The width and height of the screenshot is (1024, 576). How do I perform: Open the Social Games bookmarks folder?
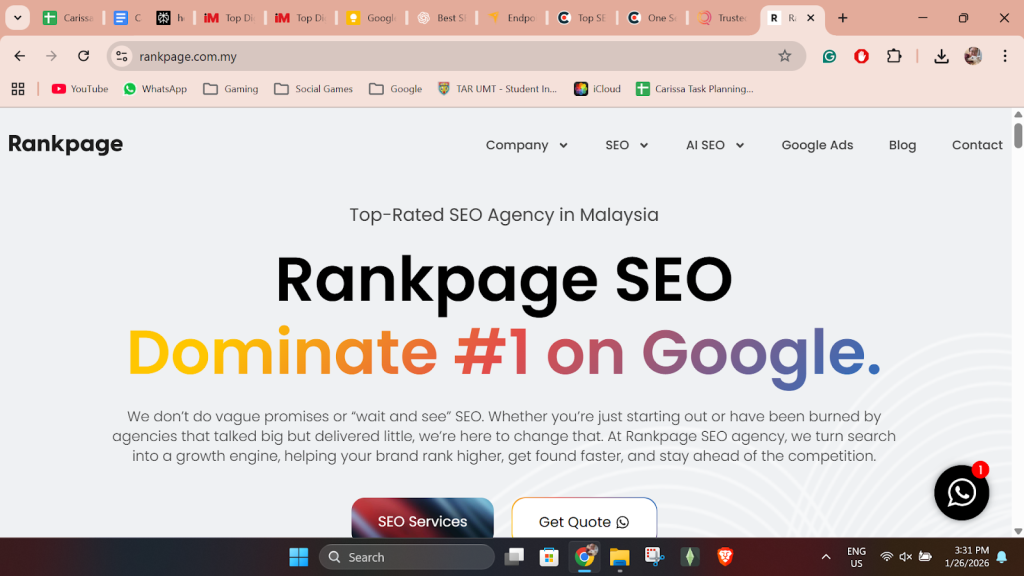(x=313, y=89)
